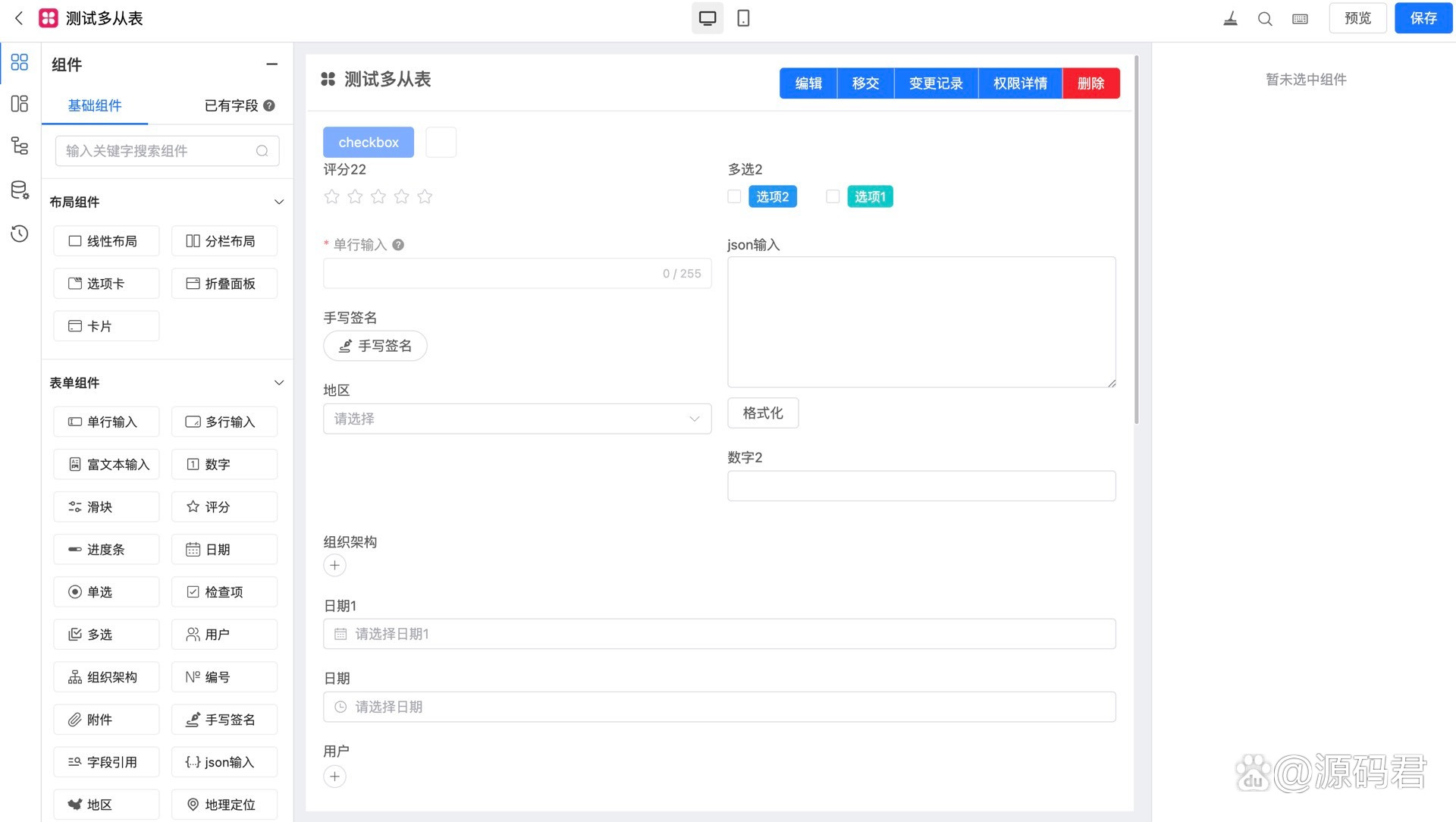Add the 字段引用 field reference component
The height and width of the screenshot is (822, 1456).
click(106, 762)
